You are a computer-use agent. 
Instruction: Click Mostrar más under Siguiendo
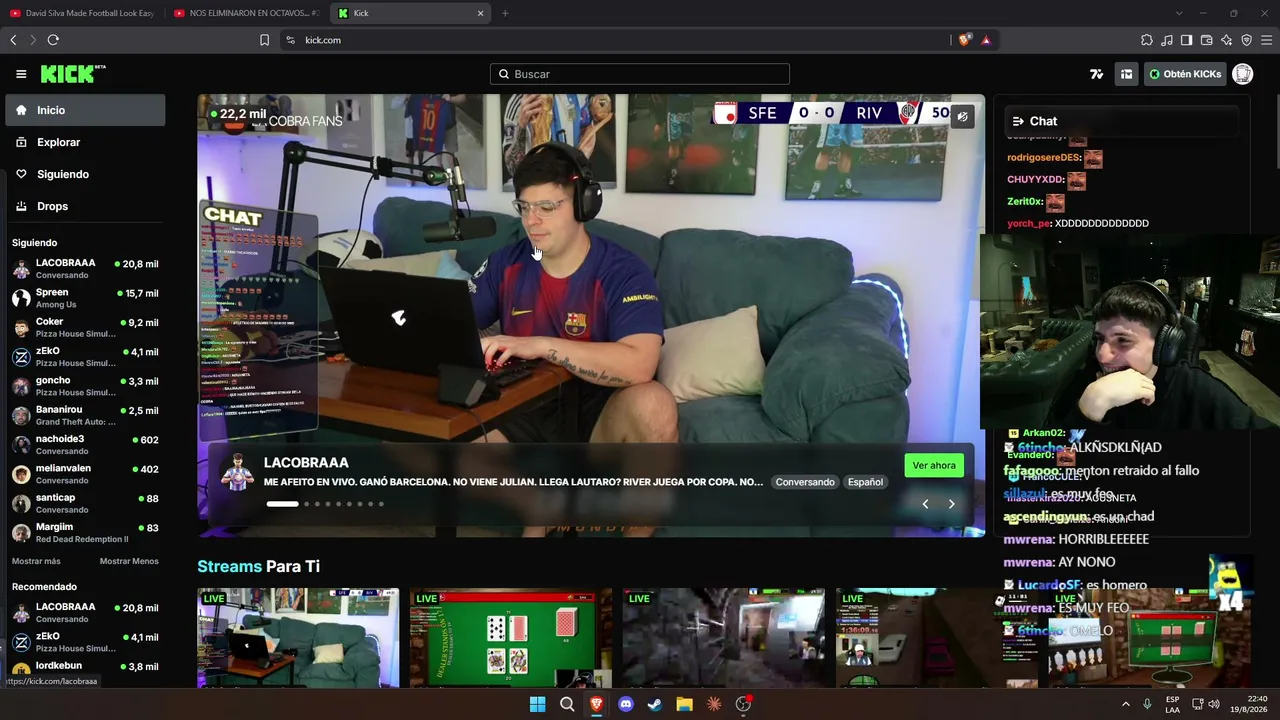(36, 561)
